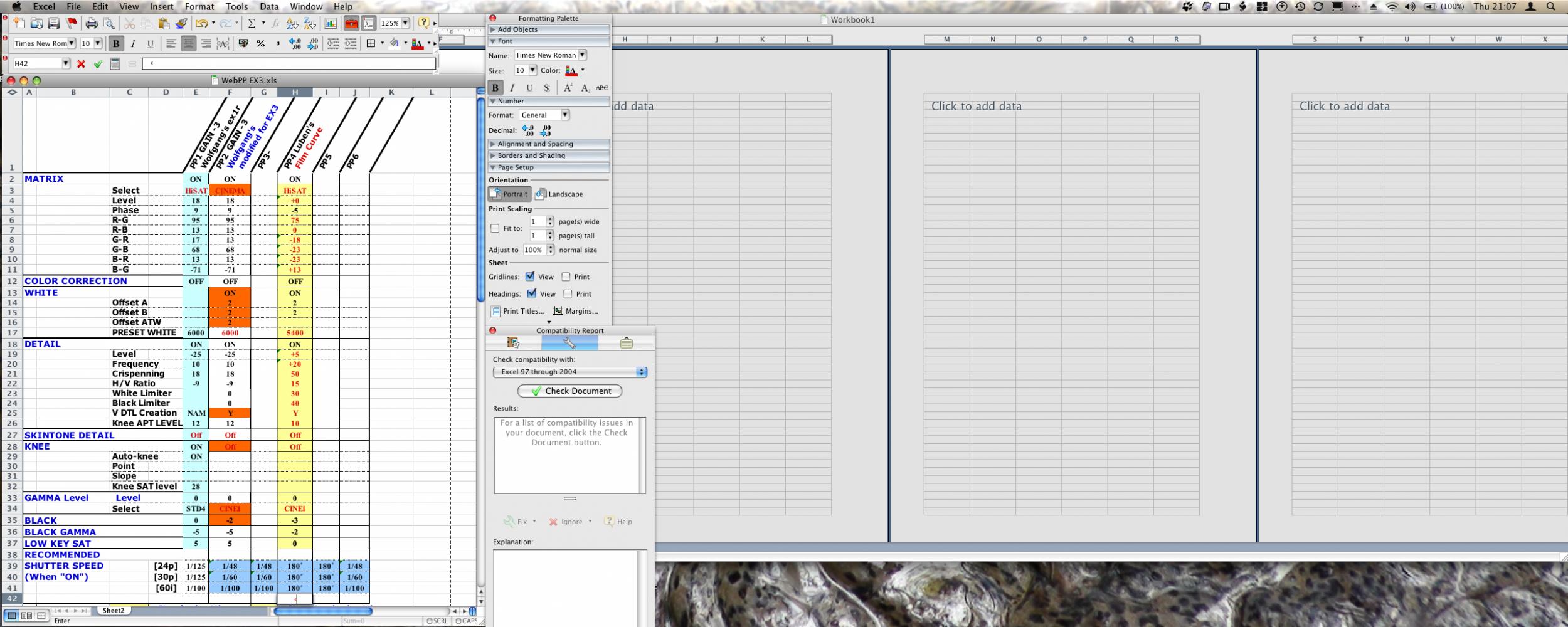Enable the Fit to checkbox
Viewport: 1568px width, 627px height.
[x=495, y=229]
